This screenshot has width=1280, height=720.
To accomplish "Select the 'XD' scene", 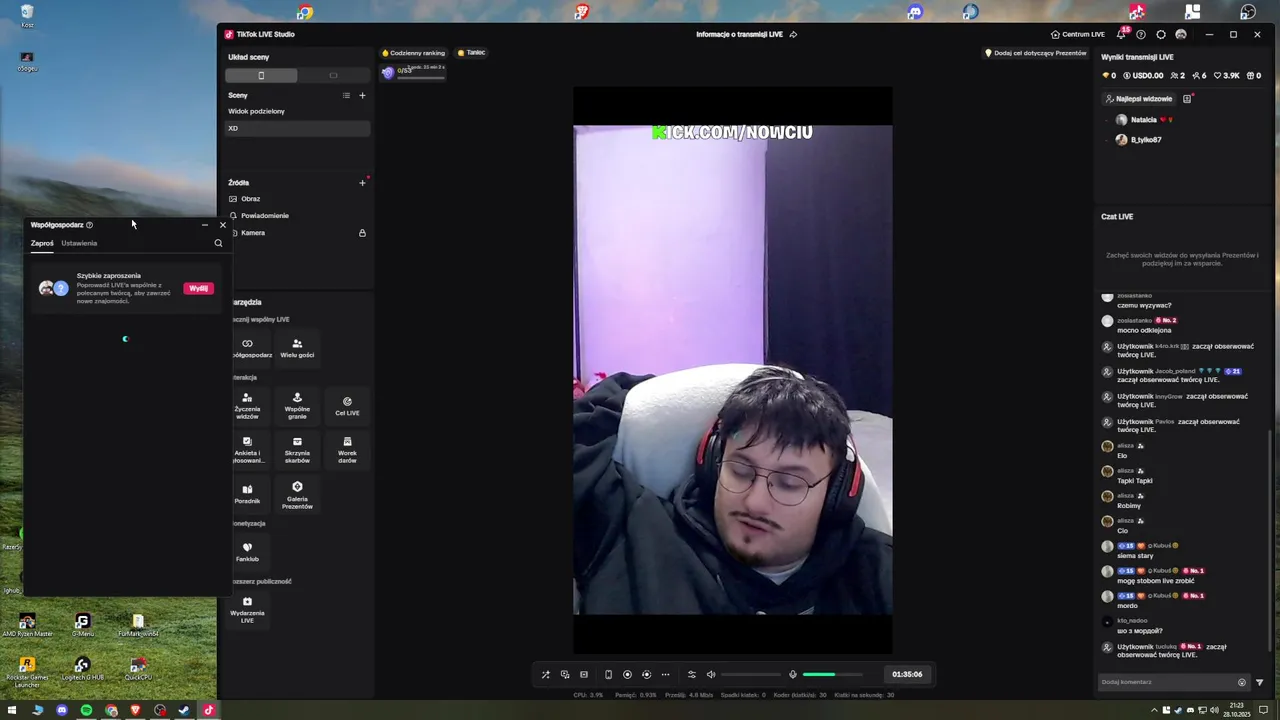I will [x=298, y=128].
